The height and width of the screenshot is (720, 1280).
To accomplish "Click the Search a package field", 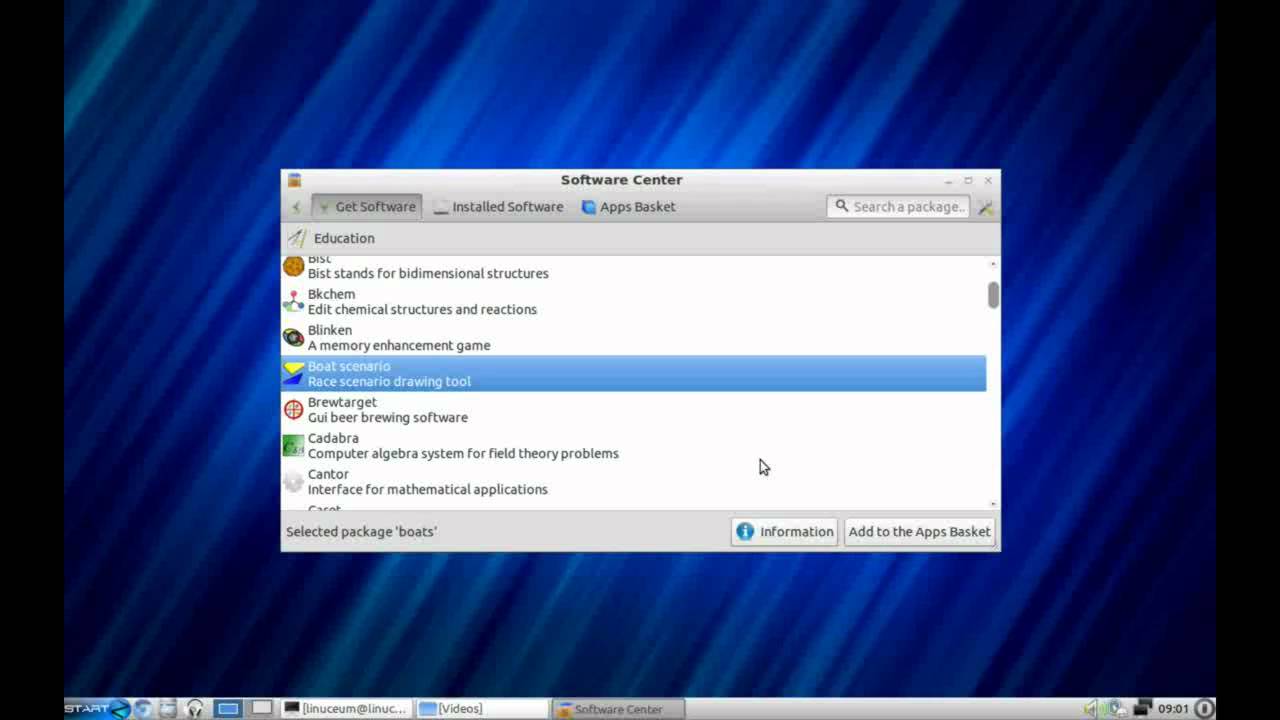I will click(x=898, y=207).
